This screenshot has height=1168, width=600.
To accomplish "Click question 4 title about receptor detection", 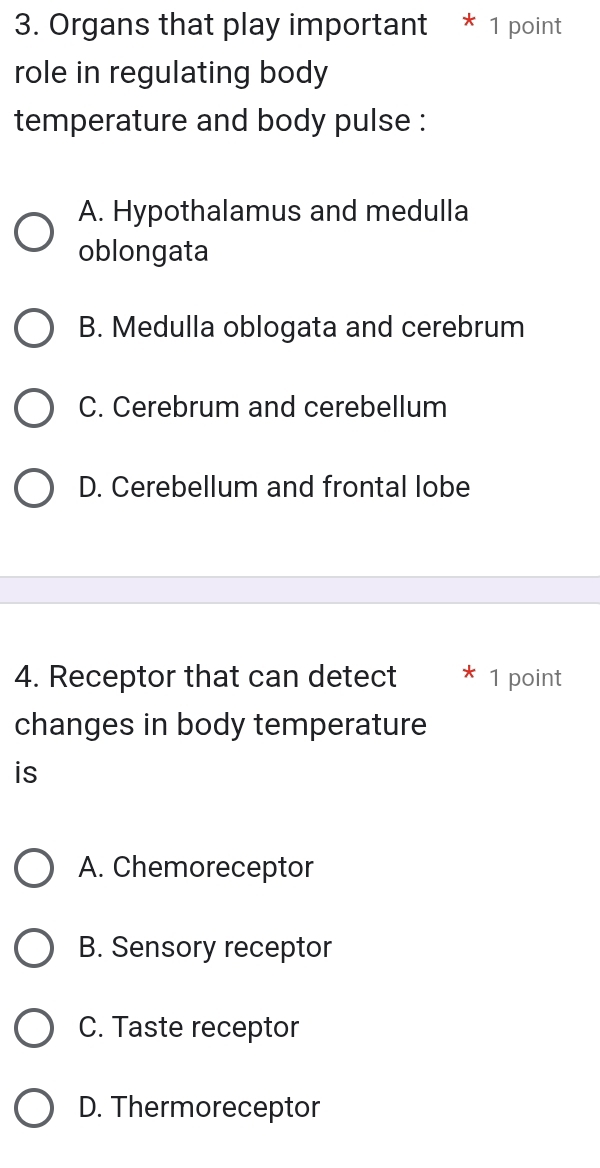I will click(x=221, y=724).
